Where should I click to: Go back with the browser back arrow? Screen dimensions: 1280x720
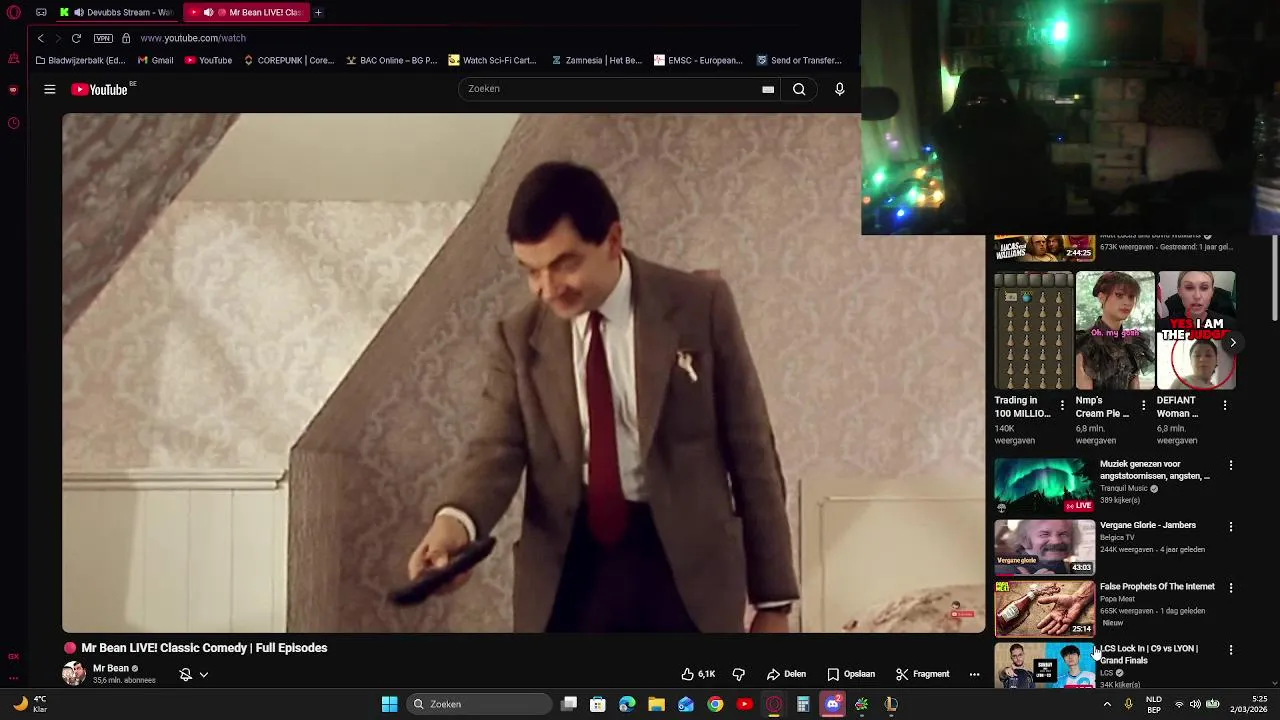[41, 38]
